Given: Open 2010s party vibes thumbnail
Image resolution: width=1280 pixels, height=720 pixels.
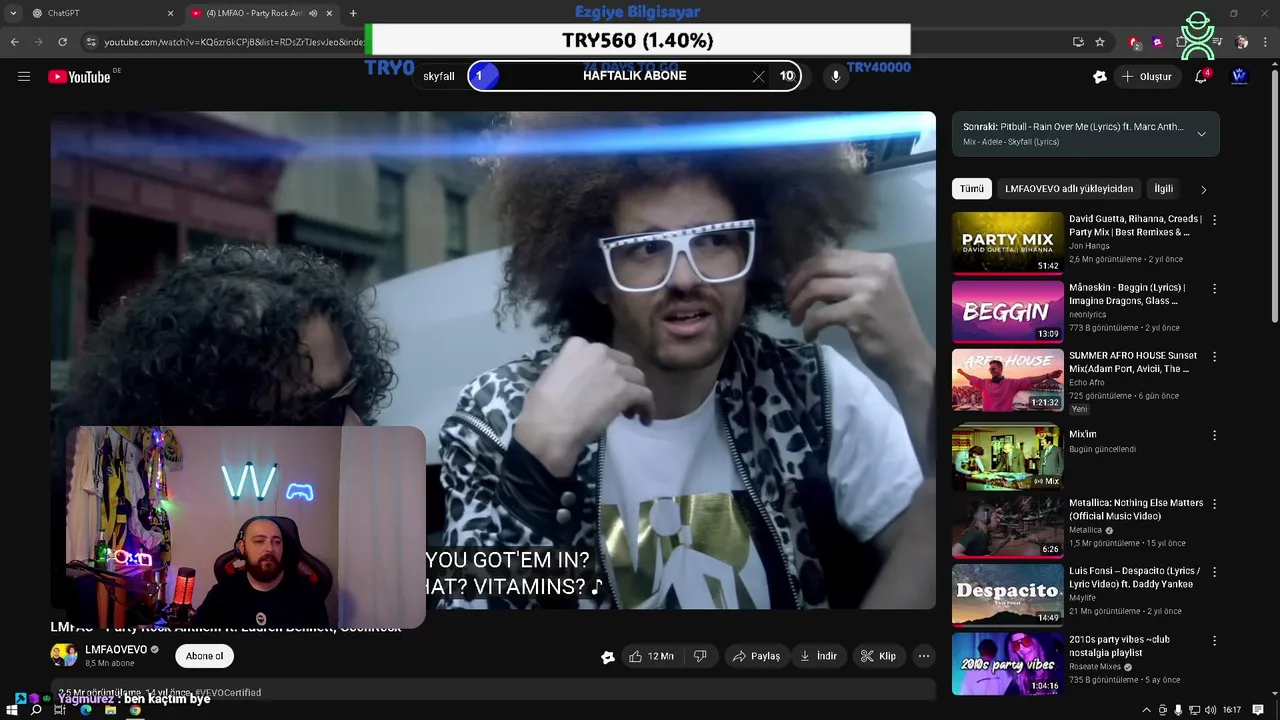Looking at the screenshot, I should tap(1007, 662).
